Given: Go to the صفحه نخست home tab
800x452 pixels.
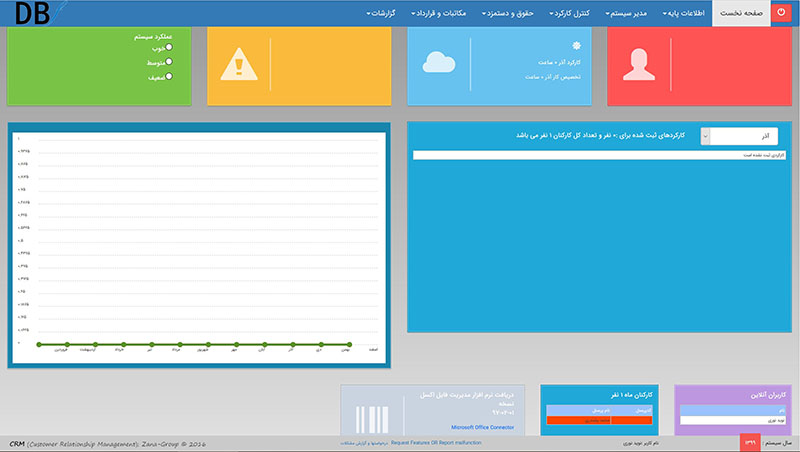Looking at the screenshot, I should point(741,13).
